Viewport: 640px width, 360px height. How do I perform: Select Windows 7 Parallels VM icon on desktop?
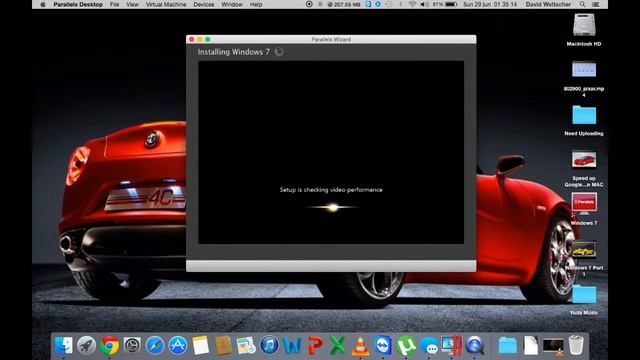tap(584, 203)
